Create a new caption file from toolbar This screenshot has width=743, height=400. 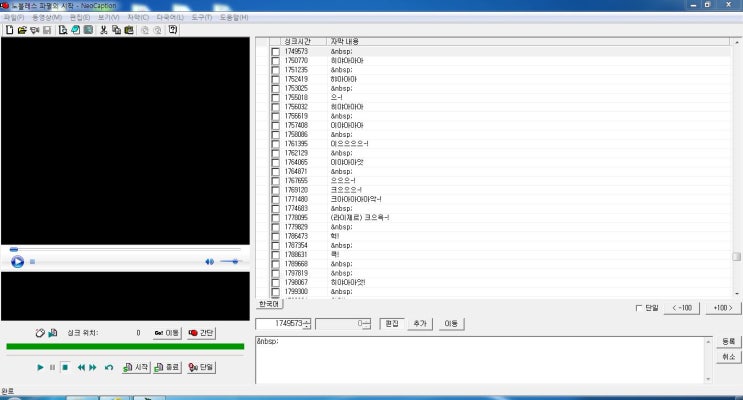click(9, 30)
